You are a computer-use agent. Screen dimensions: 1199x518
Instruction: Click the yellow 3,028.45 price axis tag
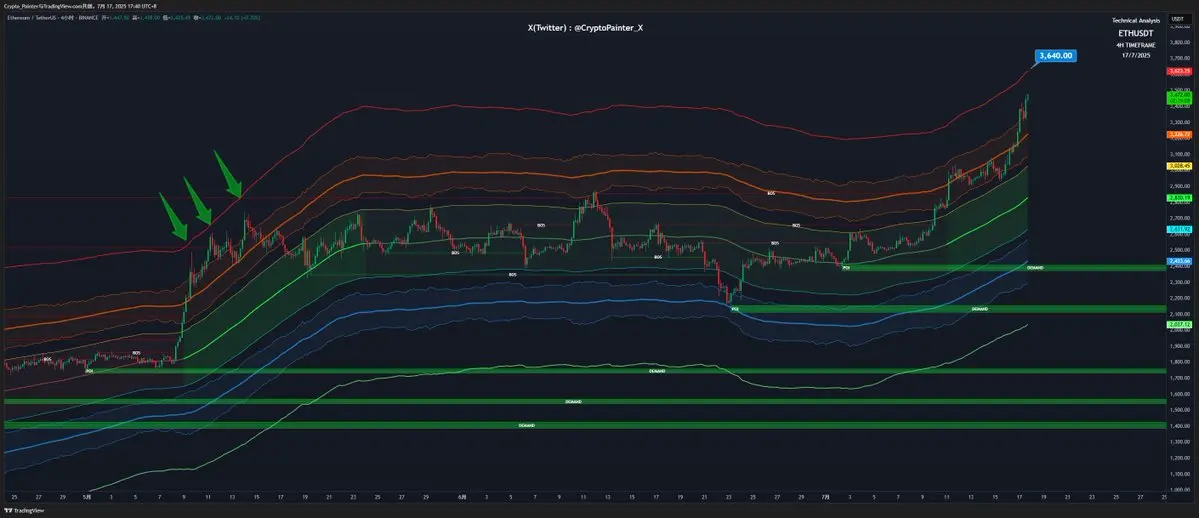[1178, 166]
